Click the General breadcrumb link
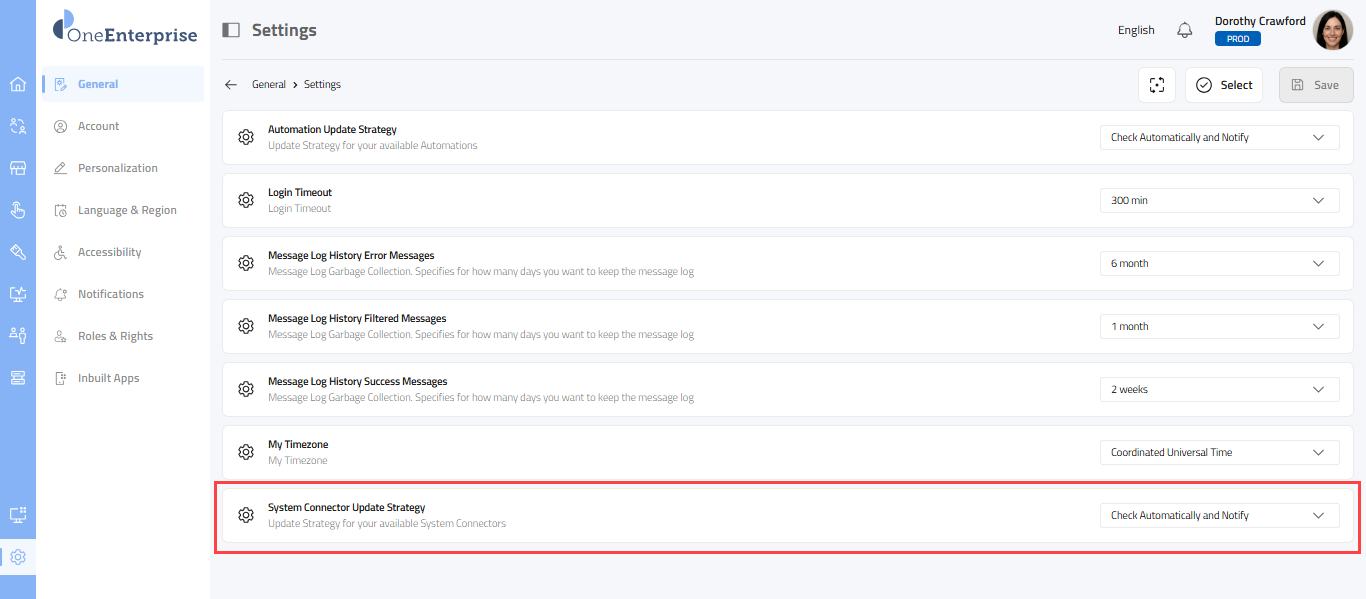Screen dimensions: 1366x599 coord(269,85)
